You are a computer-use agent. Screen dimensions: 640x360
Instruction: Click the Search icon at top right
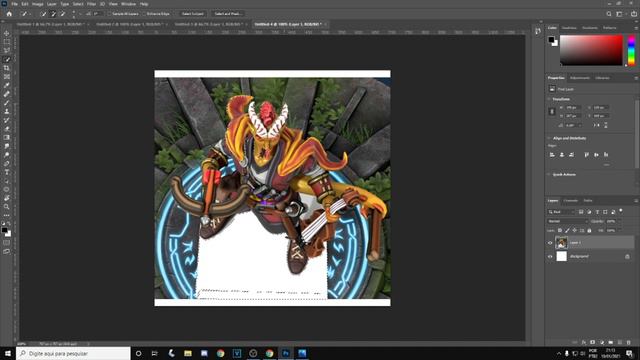coord(609,14)
